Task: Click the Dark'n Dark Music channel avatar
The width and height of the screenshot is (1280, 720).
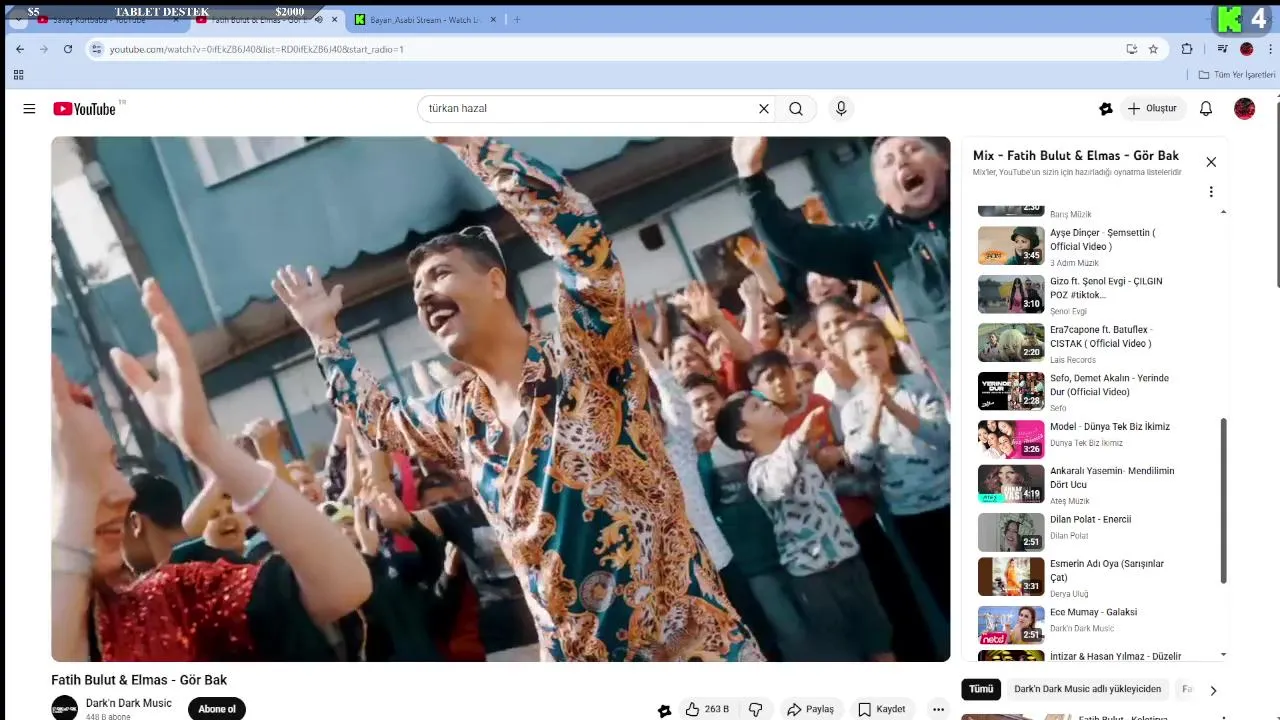Action: point(65,708)
